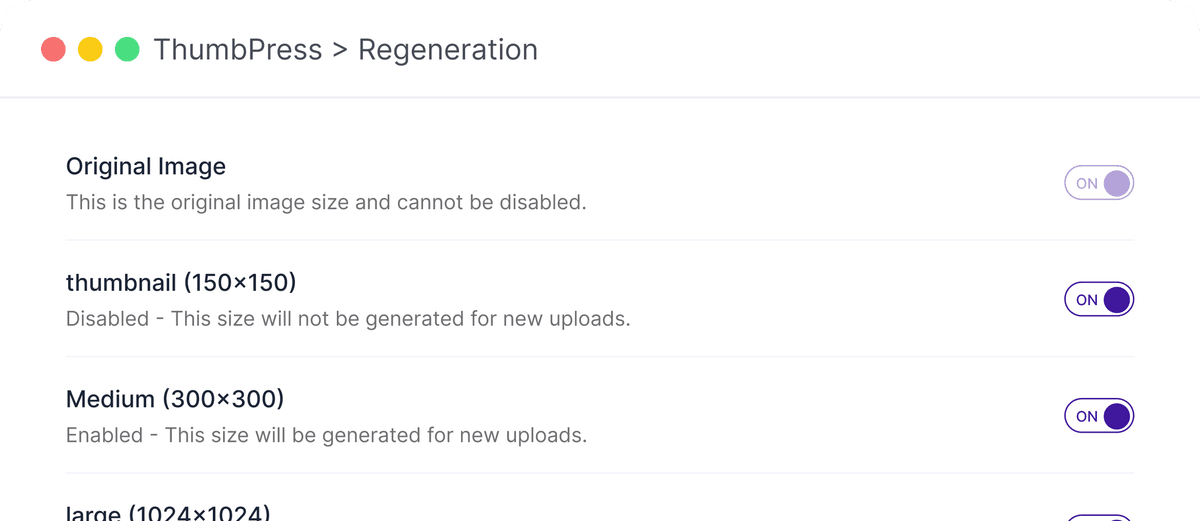Click the faded knob on the Original Image toggle
1200x521 pixels.
1116,183
